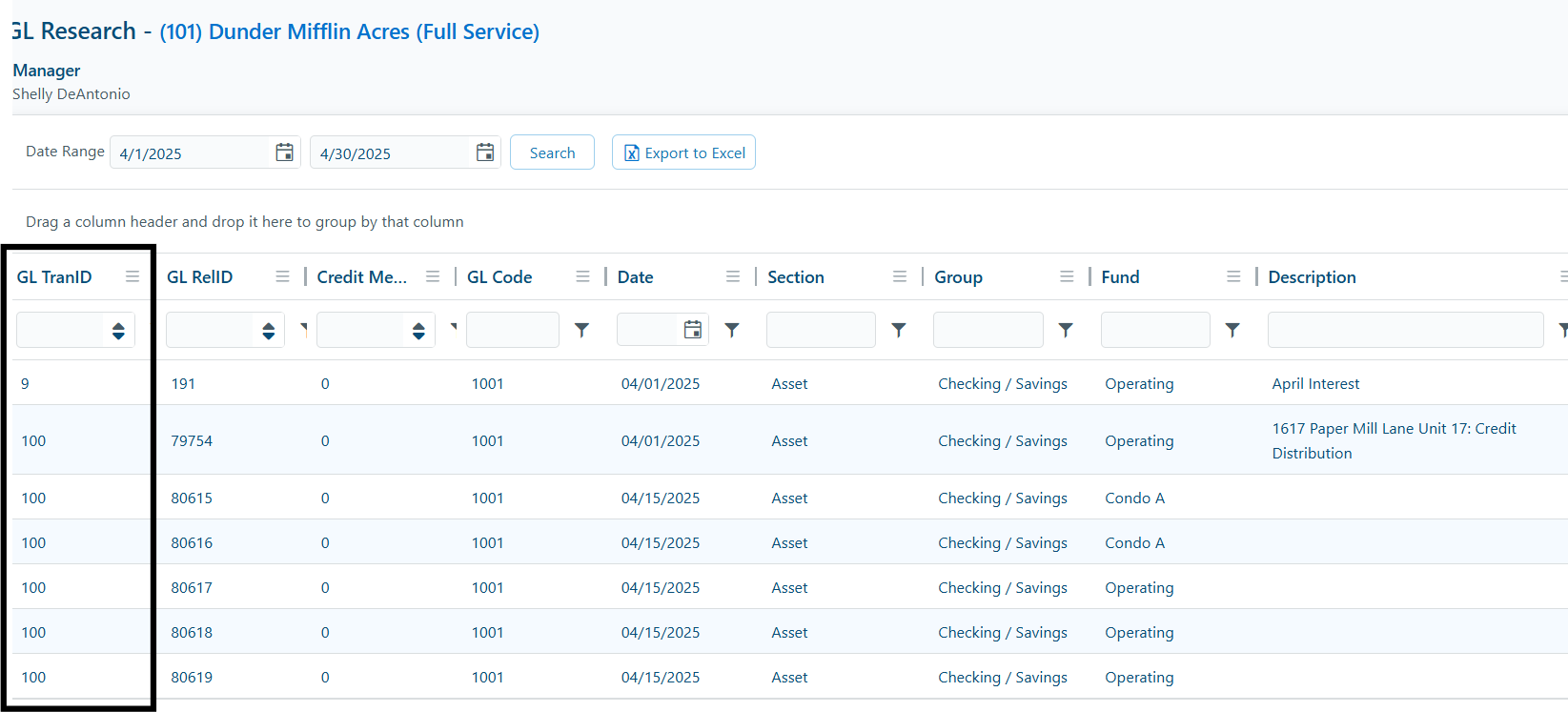Open GL TranID column menu

[132, 276]
